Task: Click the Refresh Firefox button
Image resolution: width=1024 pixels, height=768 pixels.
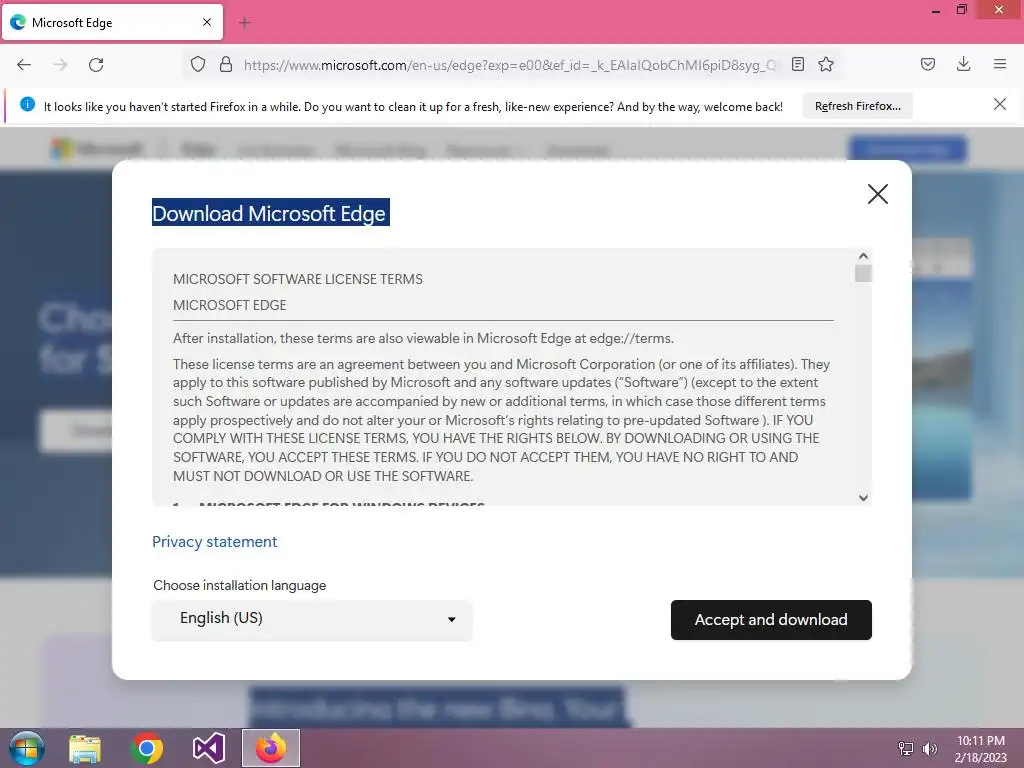Action: (857, 106)
